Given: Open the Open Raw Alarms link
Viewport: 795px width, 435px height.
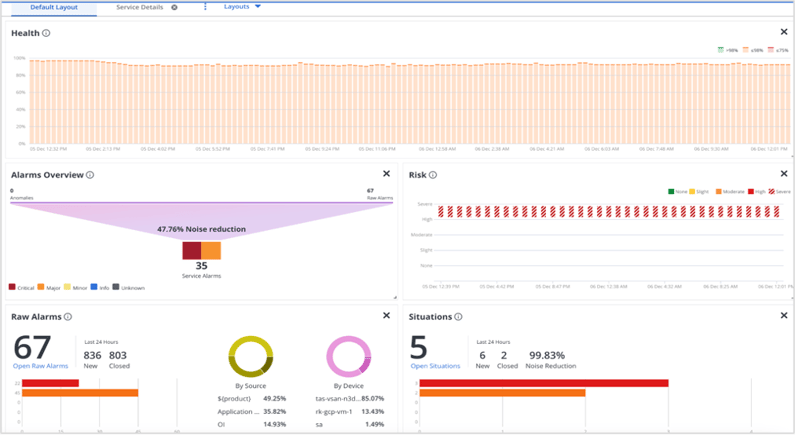Looking at the screenshot, I should coord(40,366).
